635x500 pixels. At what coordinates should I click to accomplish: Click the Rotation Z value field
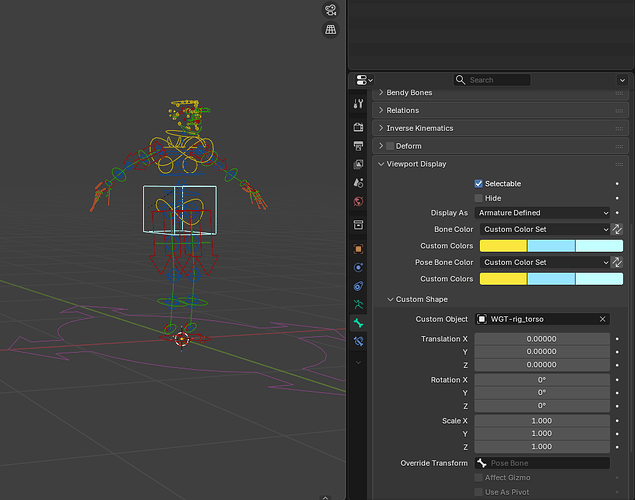[542, 406]
